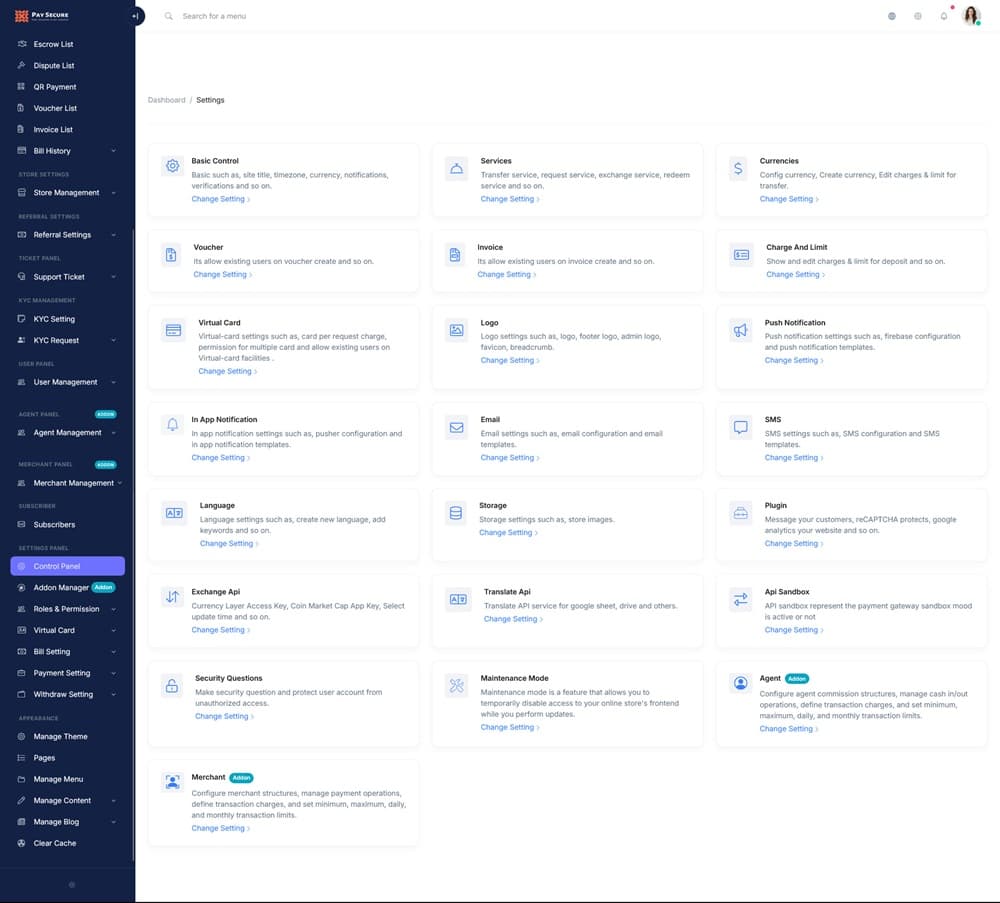Click Change Setting link under Plugin
1000x903 pixels.
tap(791, 544)
